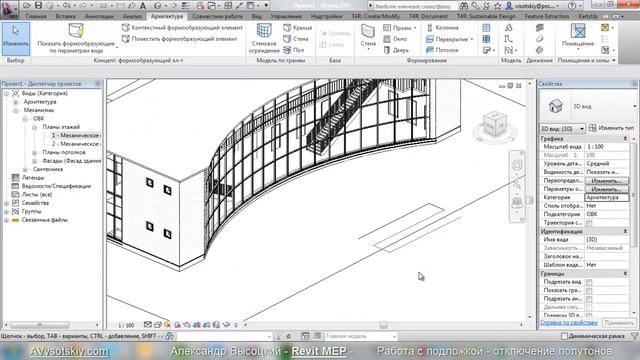The width and height of the screenshot is (640, 360).
Task: Click Поместить формообразующий элемент tool
Action: pos(180,39)
